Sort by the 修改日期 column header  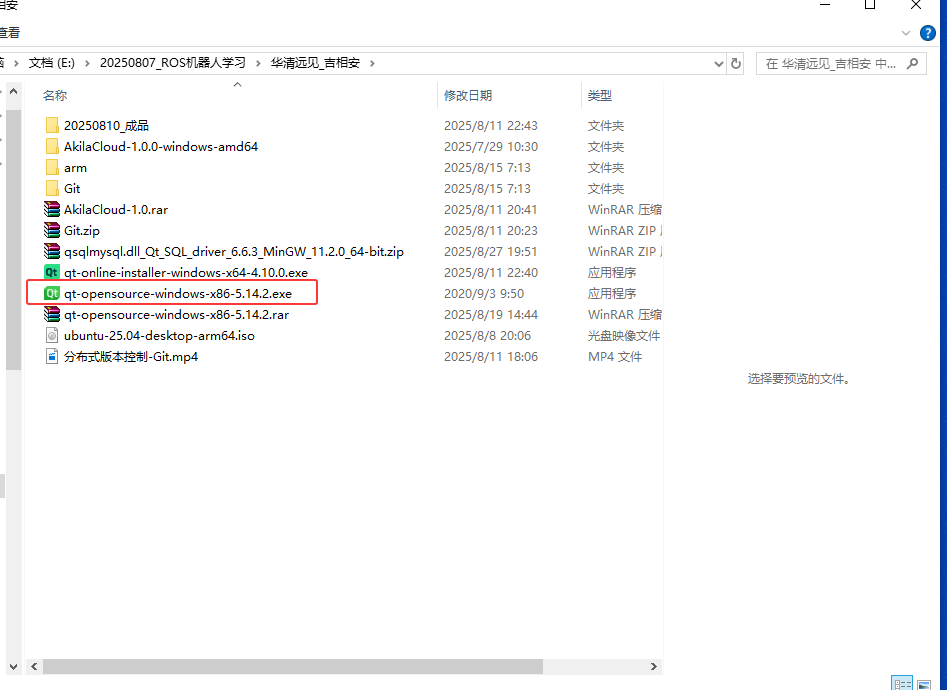[x=468, y=95]
